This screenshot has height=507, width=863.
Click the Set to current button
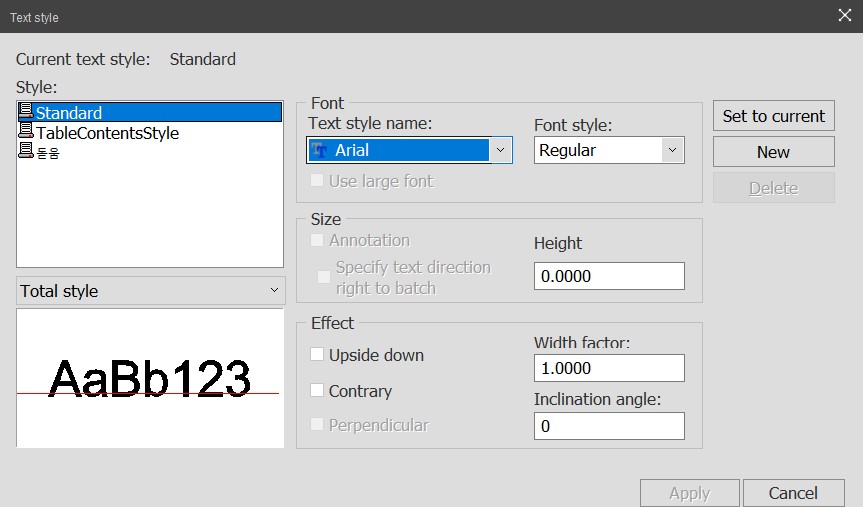[773, 116]
